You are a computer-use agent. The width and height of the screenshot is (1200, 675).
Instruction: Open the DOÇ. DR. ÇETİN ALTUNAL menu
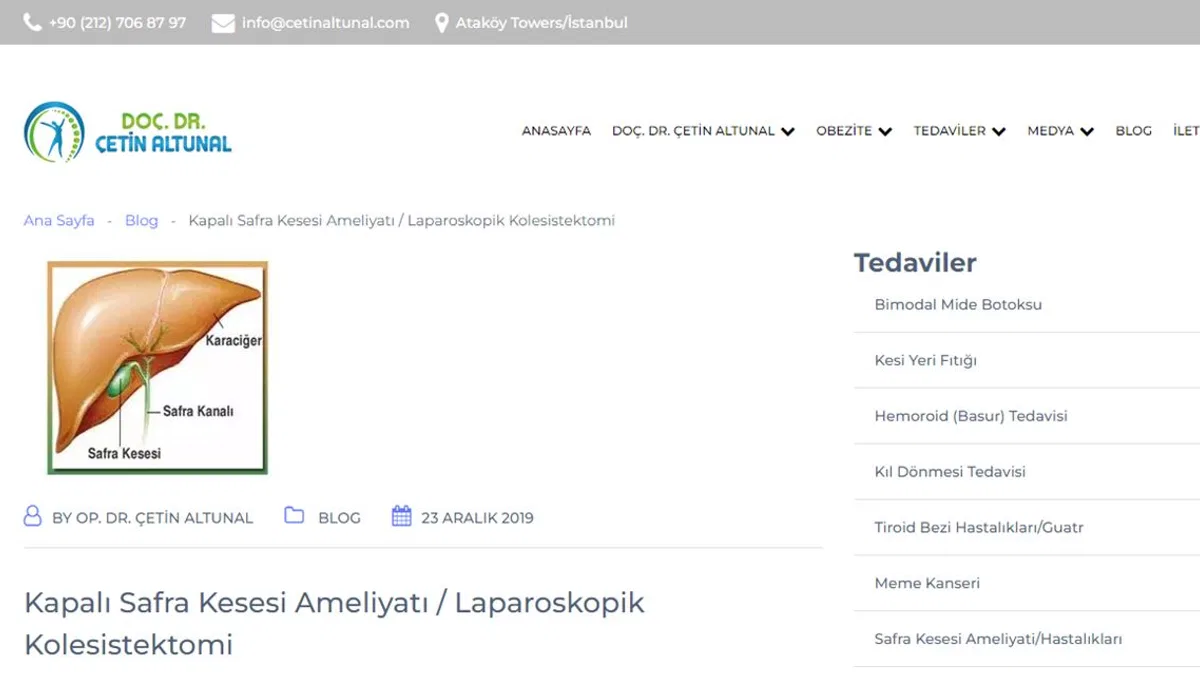tap(693, 131)
